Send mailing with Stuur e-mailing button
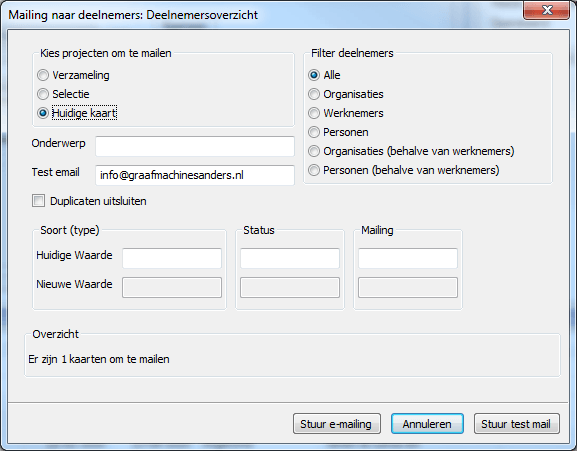This screenshot has width=577, height=451. point(337,424)
